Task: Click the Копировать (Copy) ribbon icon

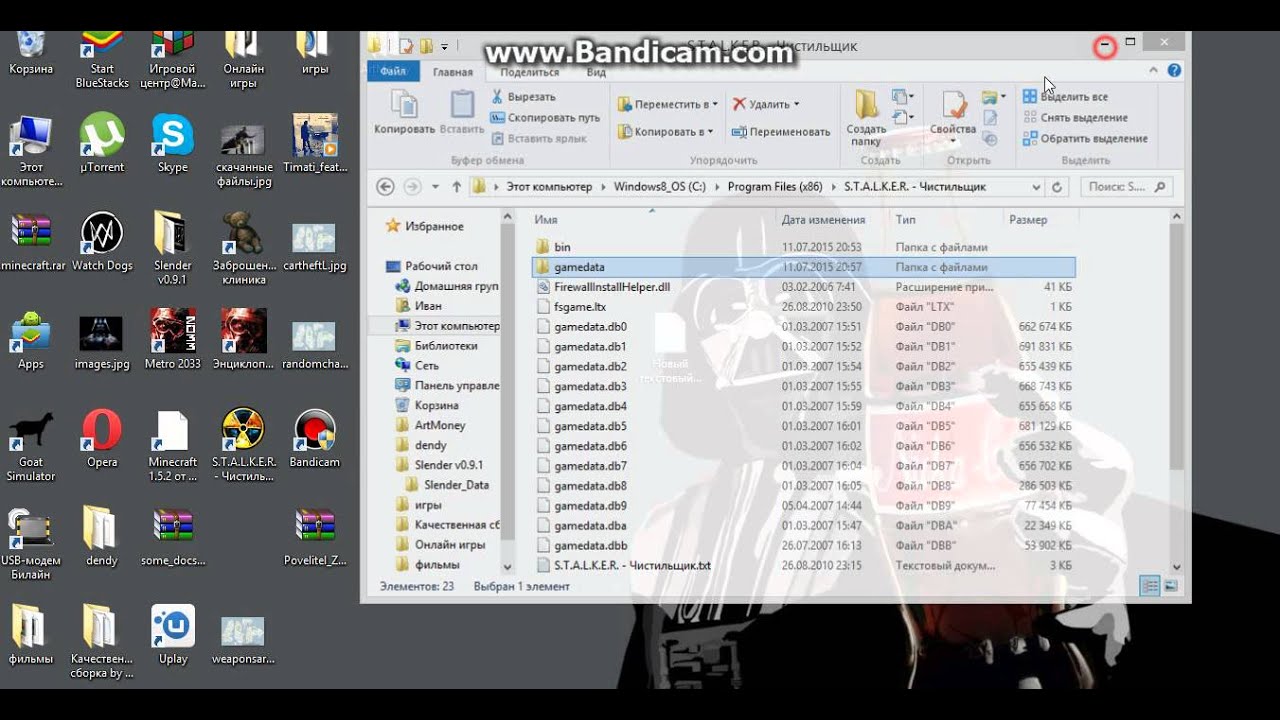Action: click(x=404, y=111)
